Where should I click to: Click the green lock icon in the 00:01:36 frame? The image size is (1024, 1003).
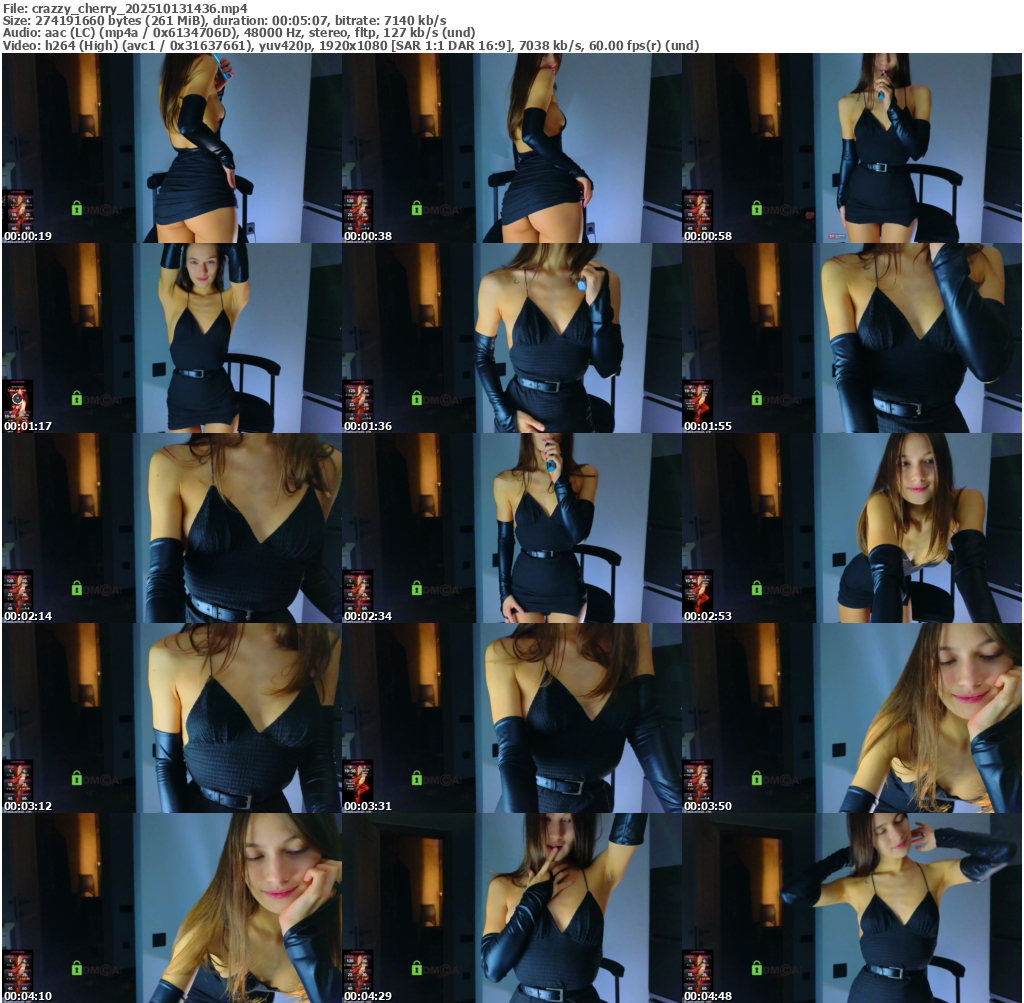[x=416, y=398]
